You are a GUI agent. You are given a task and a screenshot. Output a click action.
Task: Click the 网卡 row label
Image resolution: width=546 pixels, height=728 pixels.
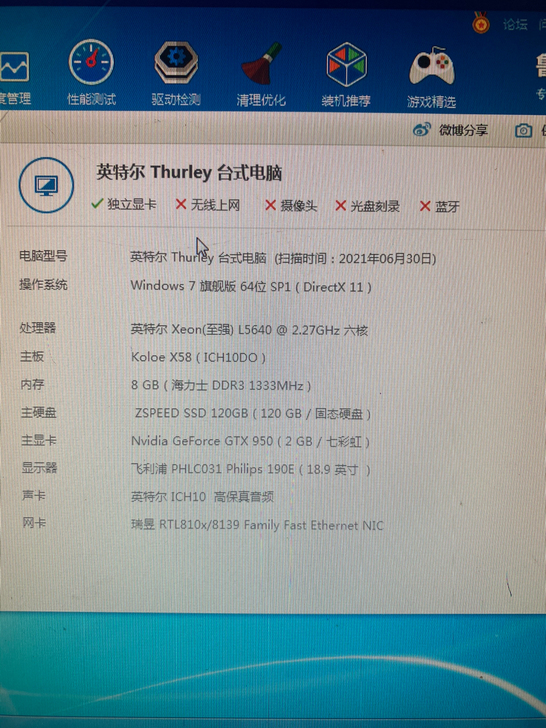pos(34,523)
